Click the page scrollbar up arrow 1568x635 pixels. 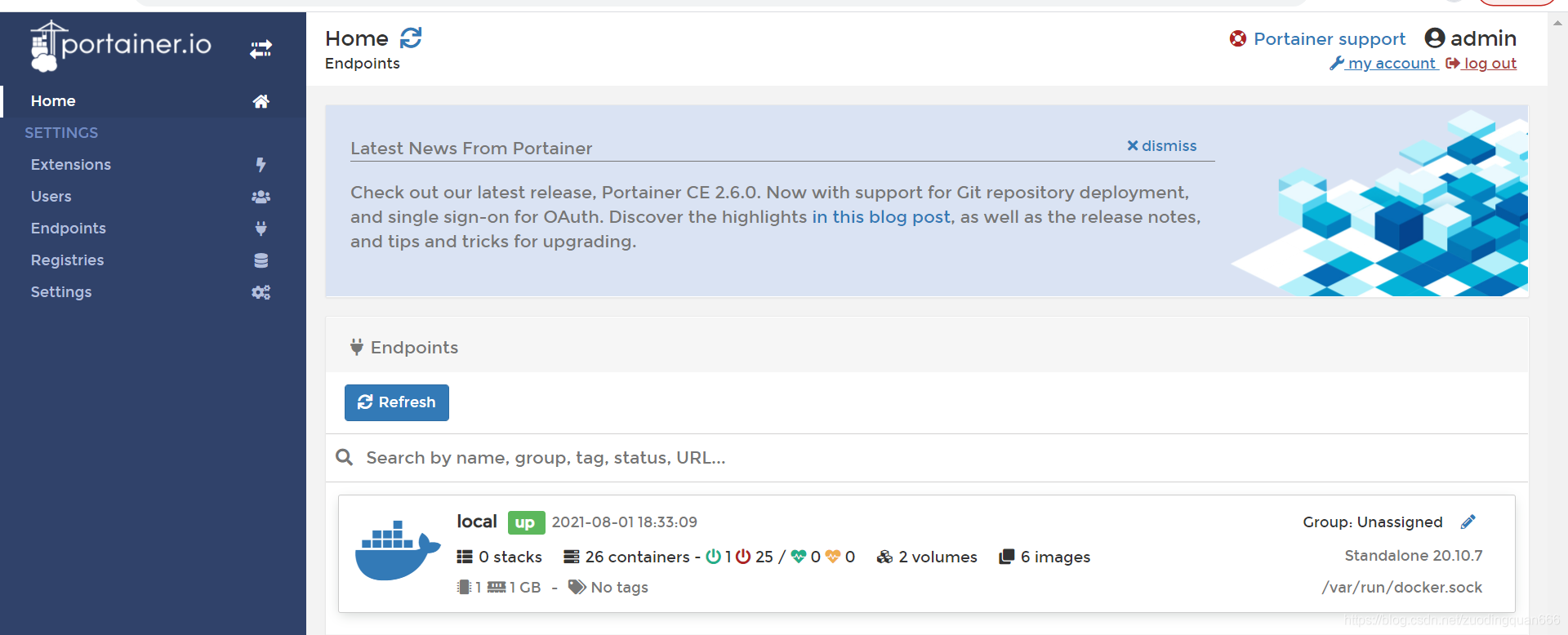click(x=1557, y=24)
